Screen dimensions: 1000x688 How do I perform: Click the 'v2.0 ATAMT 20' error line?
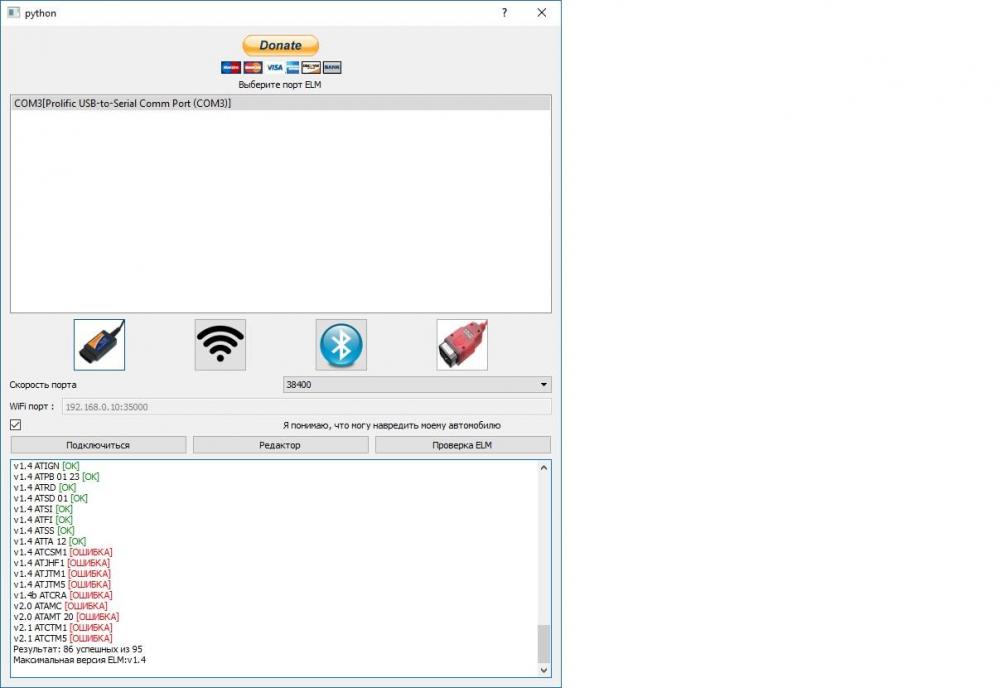66,617
